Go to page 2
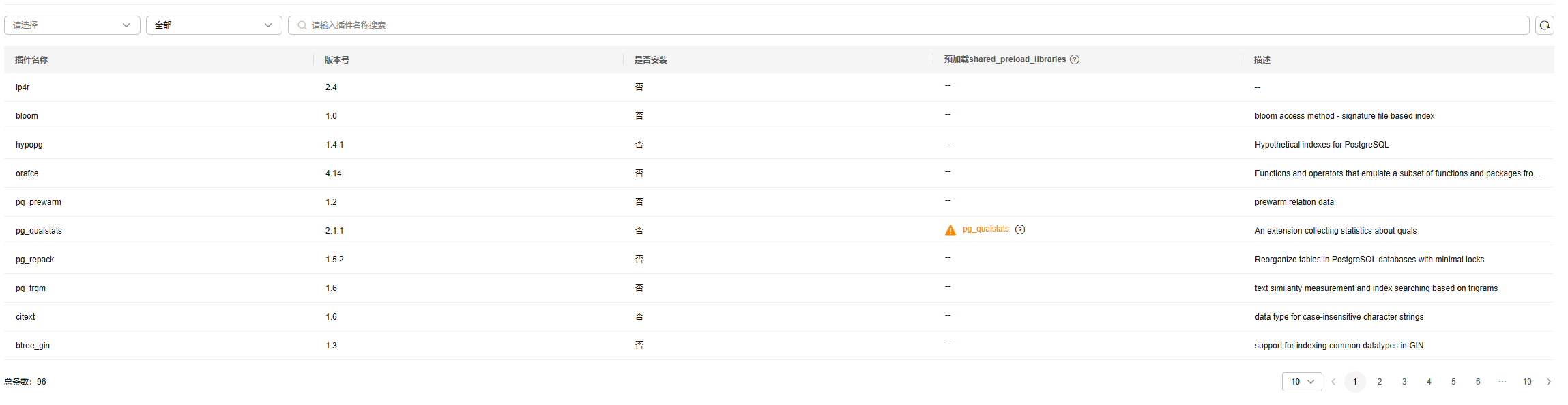The image size is (1568, 405). pyautogui.click(x=1379, y=382)
